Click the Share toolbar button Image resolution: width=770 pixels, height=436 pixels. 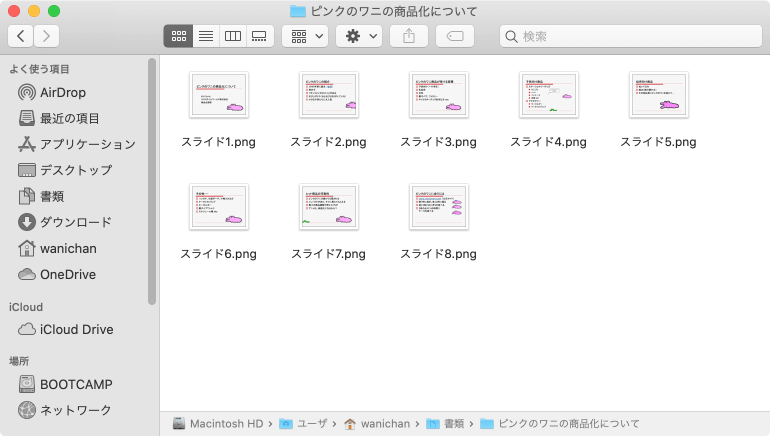pyautogui.click(x=409, y=36)
